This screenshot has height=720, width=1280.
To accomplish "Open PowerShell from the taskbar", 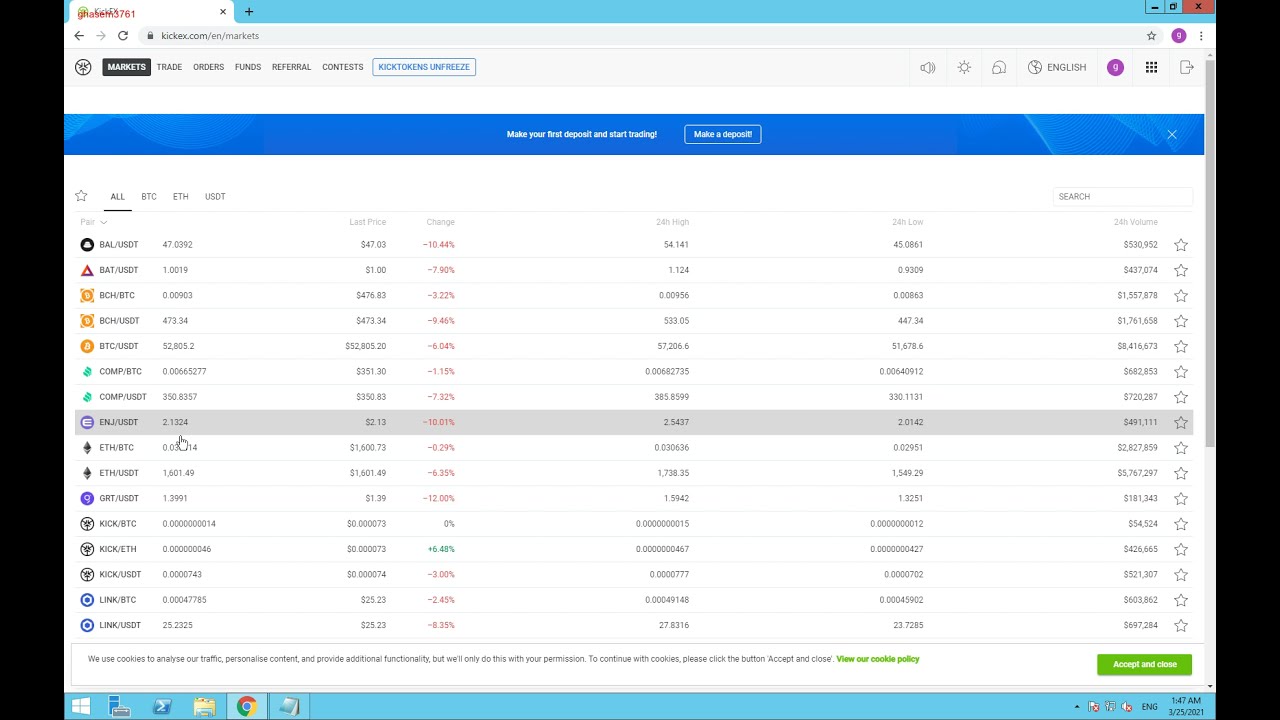I will 162,707.
